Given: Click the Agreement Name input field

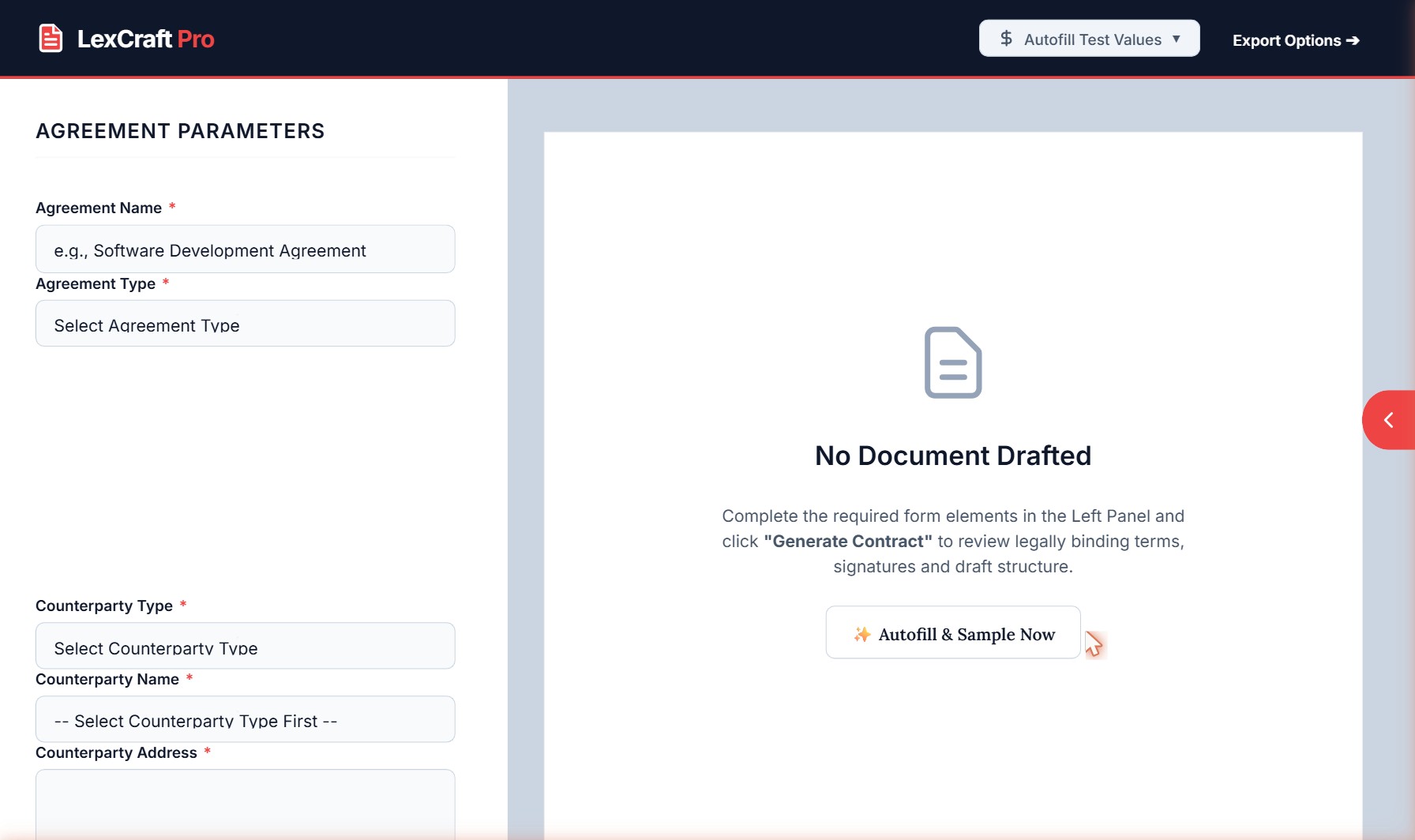Looking at the screenshot, I should click(246, 249).
